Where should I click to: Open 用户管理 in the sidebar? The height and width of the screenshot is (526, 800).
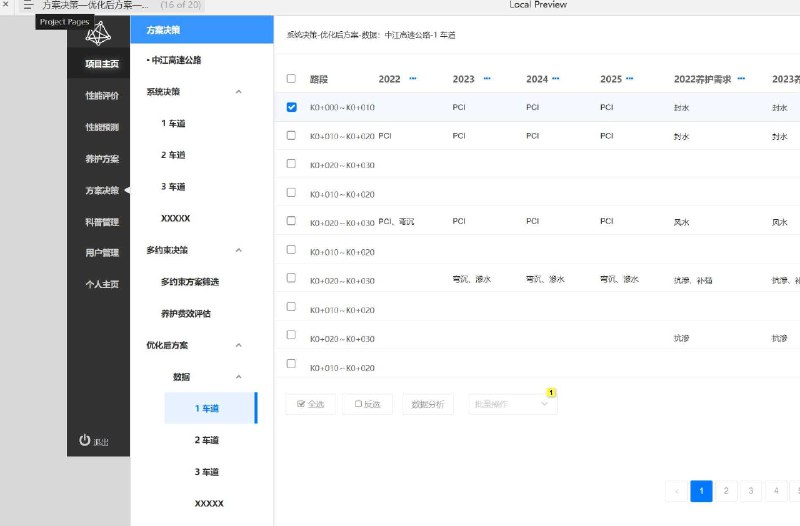tap(102, 253)
